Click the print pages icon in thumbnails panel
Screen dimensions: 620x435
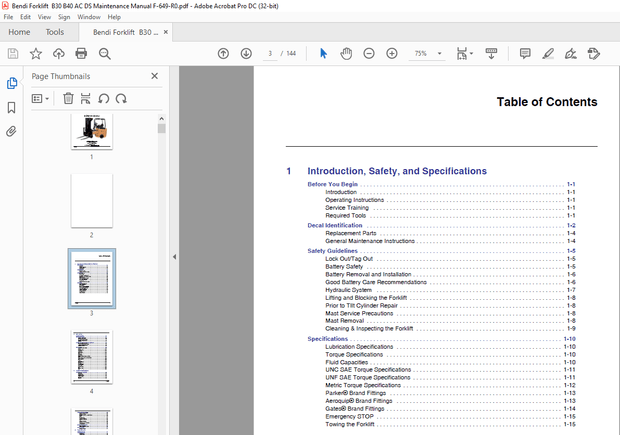coord(85,98)
